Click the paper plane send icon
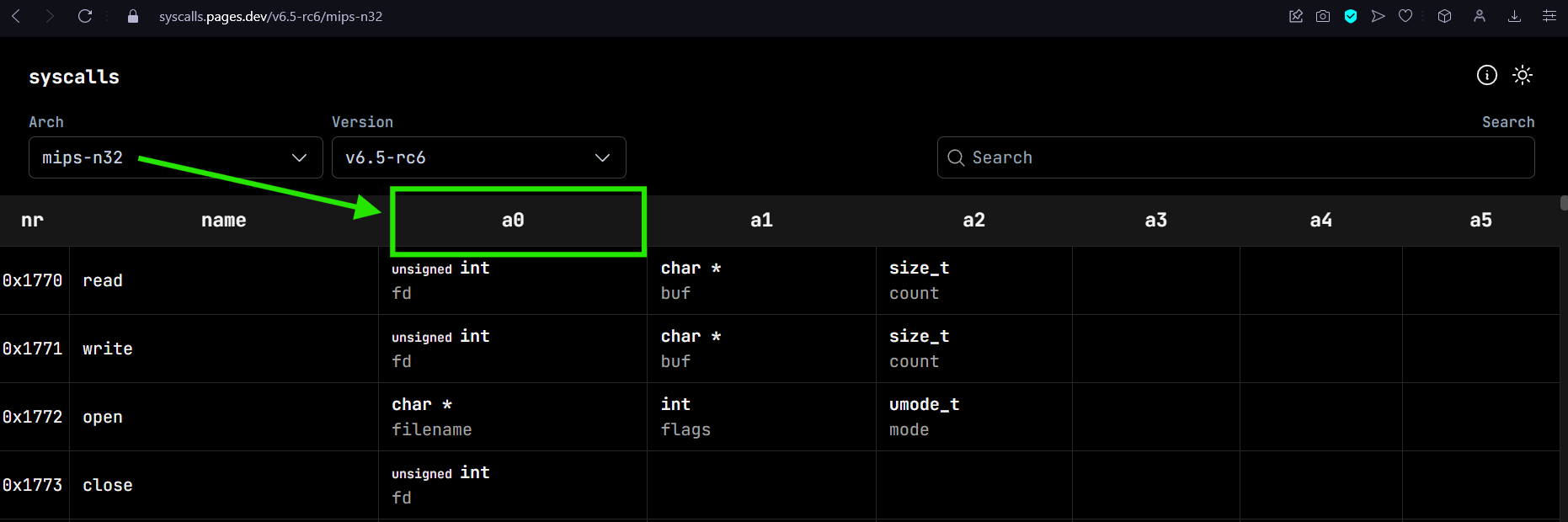This screenshot has width=1568, height=522. click(1378, 16)
